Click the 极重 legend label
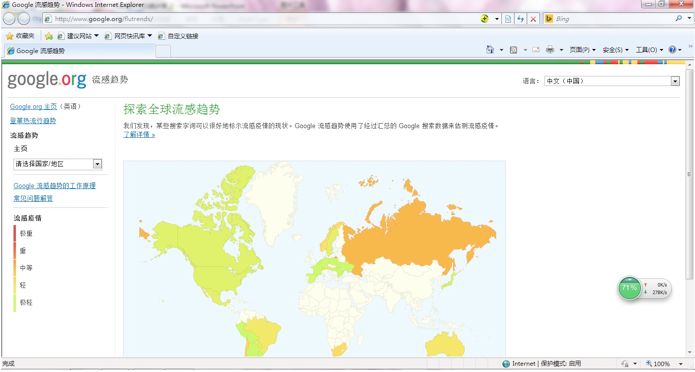Viewport: 695px width, 372px height. 26,233
